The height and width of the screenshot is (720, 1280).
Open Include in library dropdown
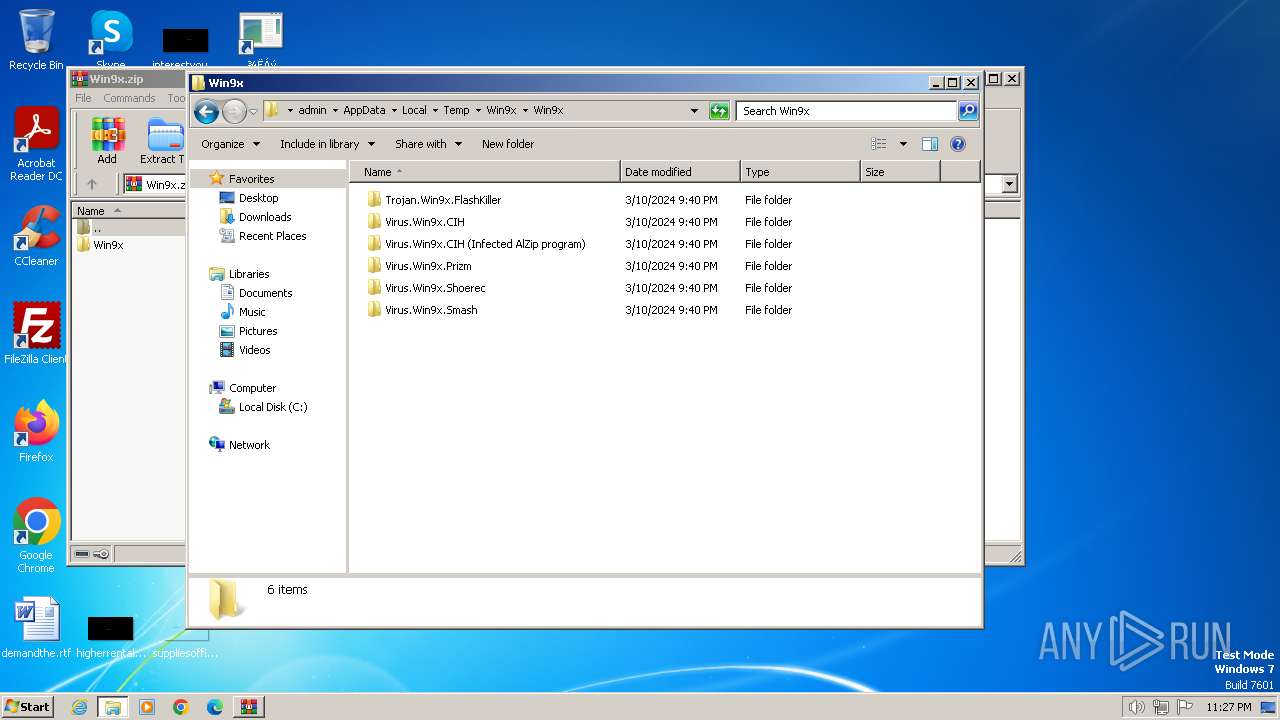tap(327, 144)
